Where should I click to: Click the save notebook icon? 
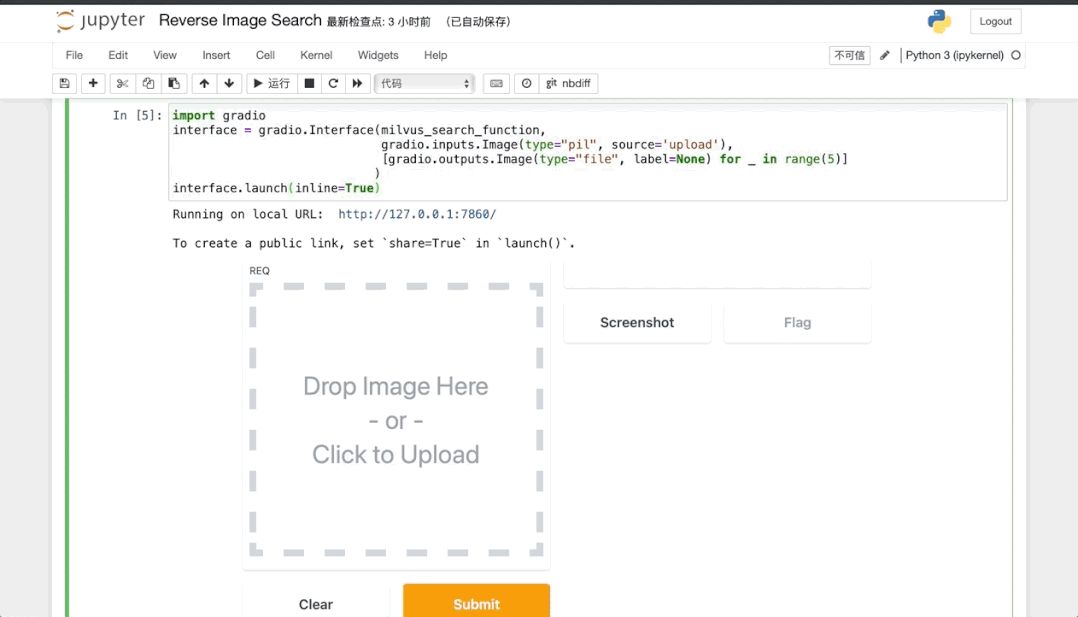[65, 84]
